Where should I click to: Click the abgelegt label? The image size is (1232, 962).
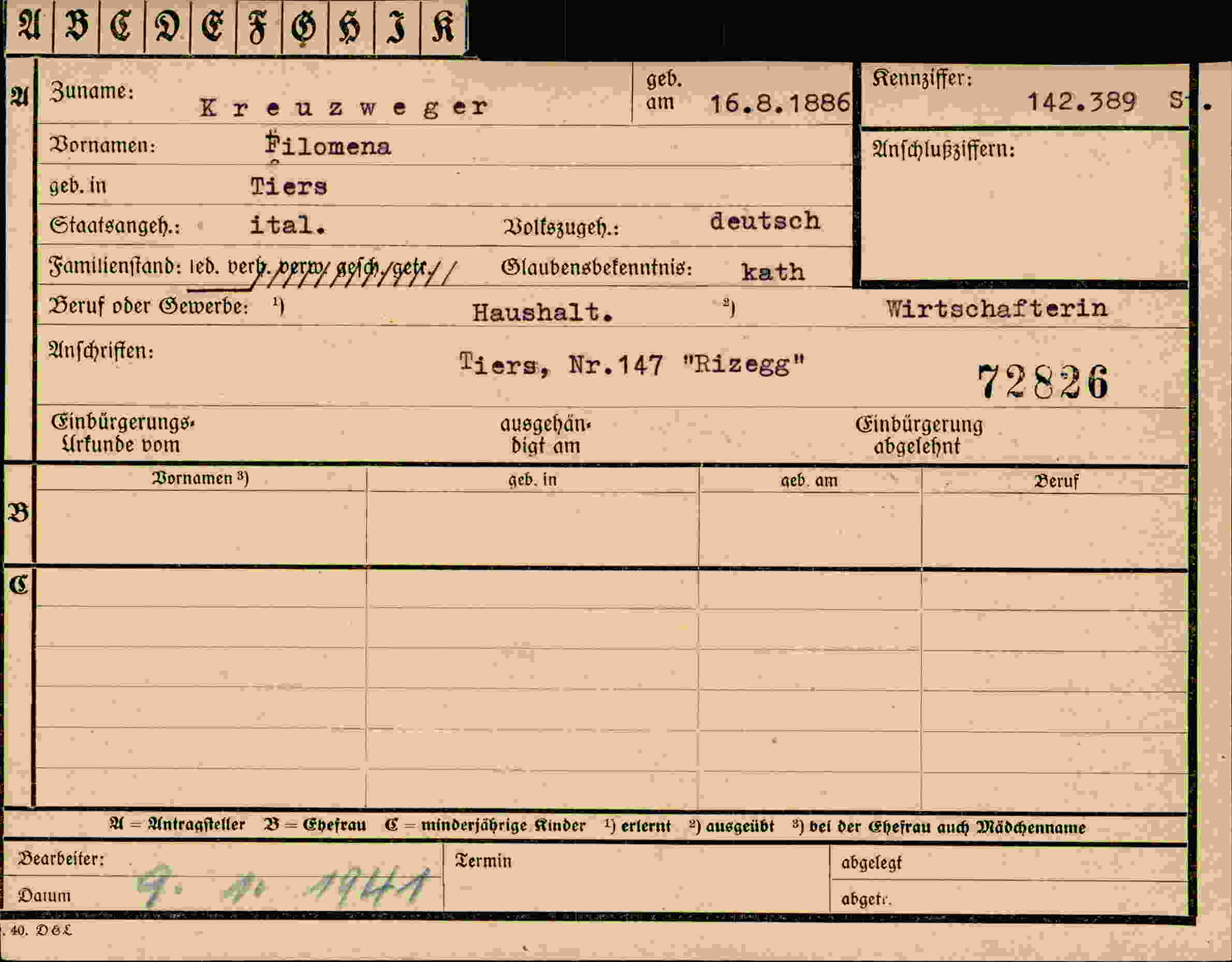(x=872, y=863)
